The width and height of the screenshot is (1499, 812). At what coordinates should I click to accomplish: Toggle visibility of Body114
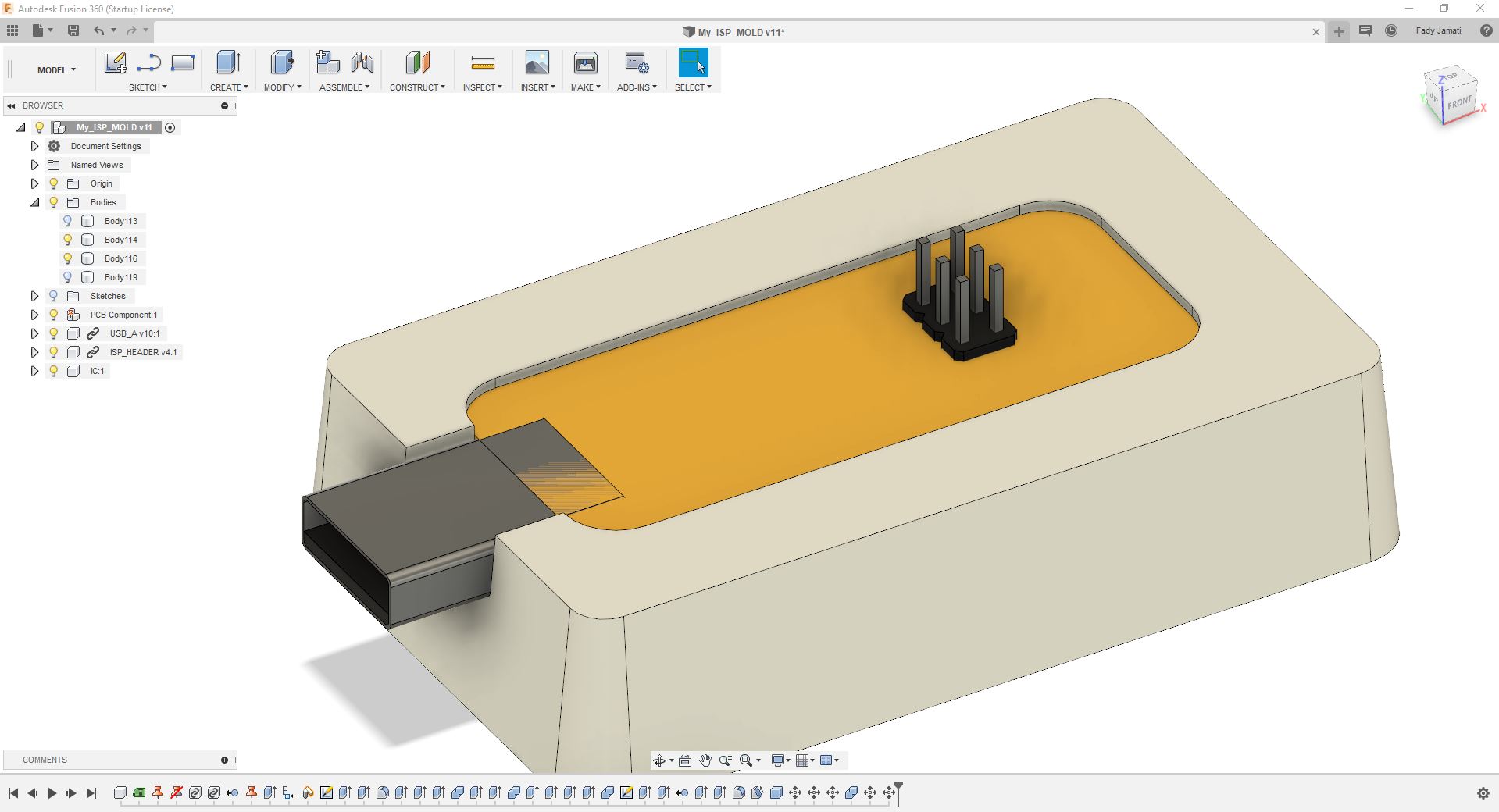tap(68, 240)
